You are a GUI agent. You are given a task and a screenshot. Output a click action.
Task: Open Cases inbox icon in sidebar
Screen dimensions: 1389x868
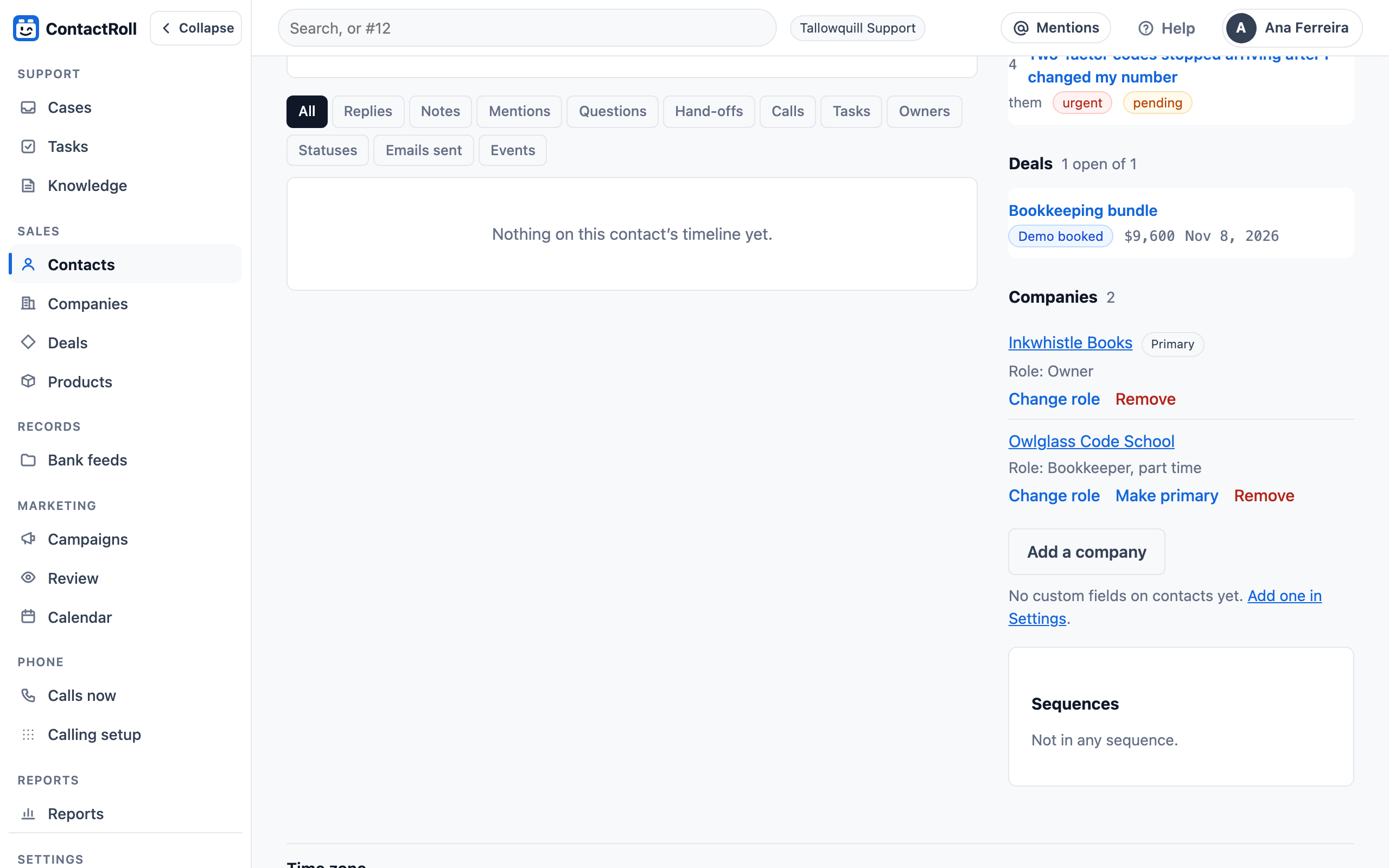point(28,107)
